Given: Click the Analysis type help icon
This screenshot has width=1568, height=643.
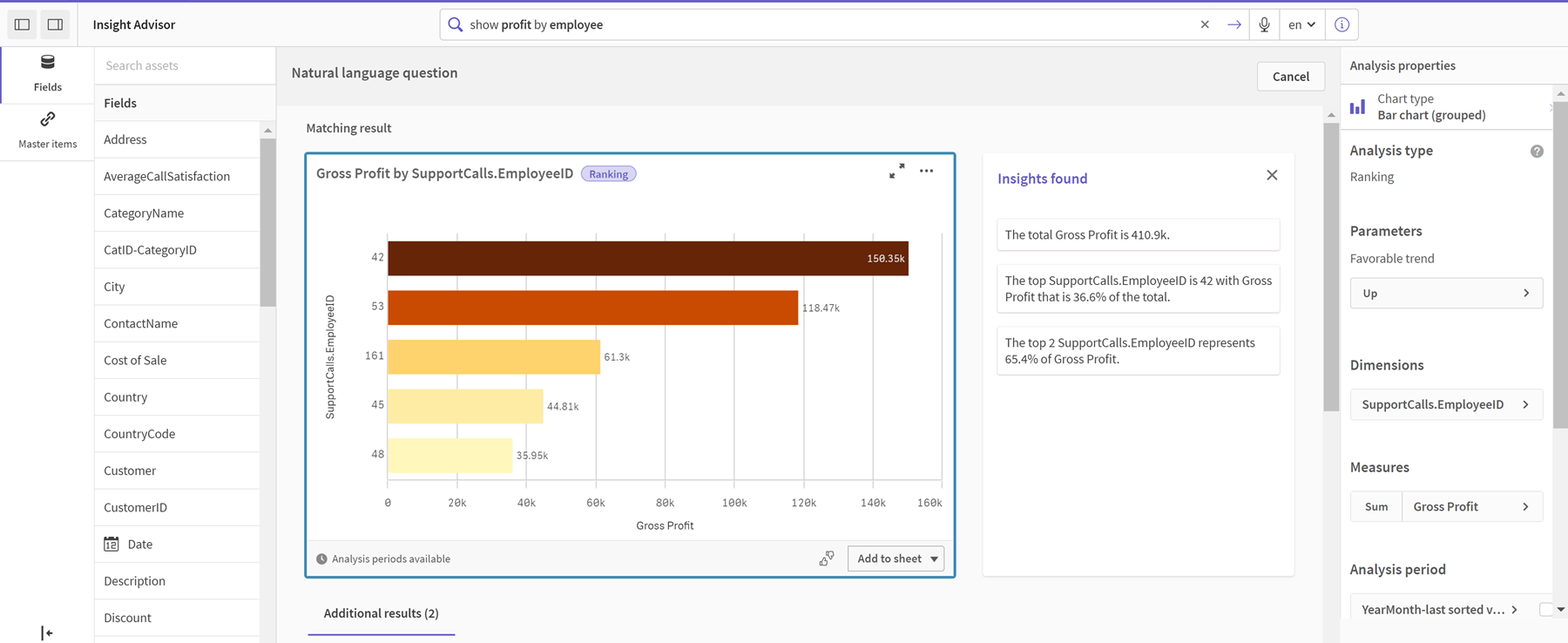Looking at the screenshot, I should click(1537, 151).
